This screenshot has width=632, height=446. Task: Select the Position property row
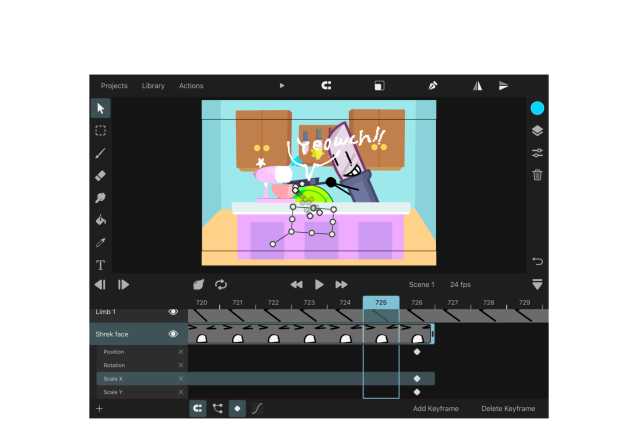[x=142, y=352]
